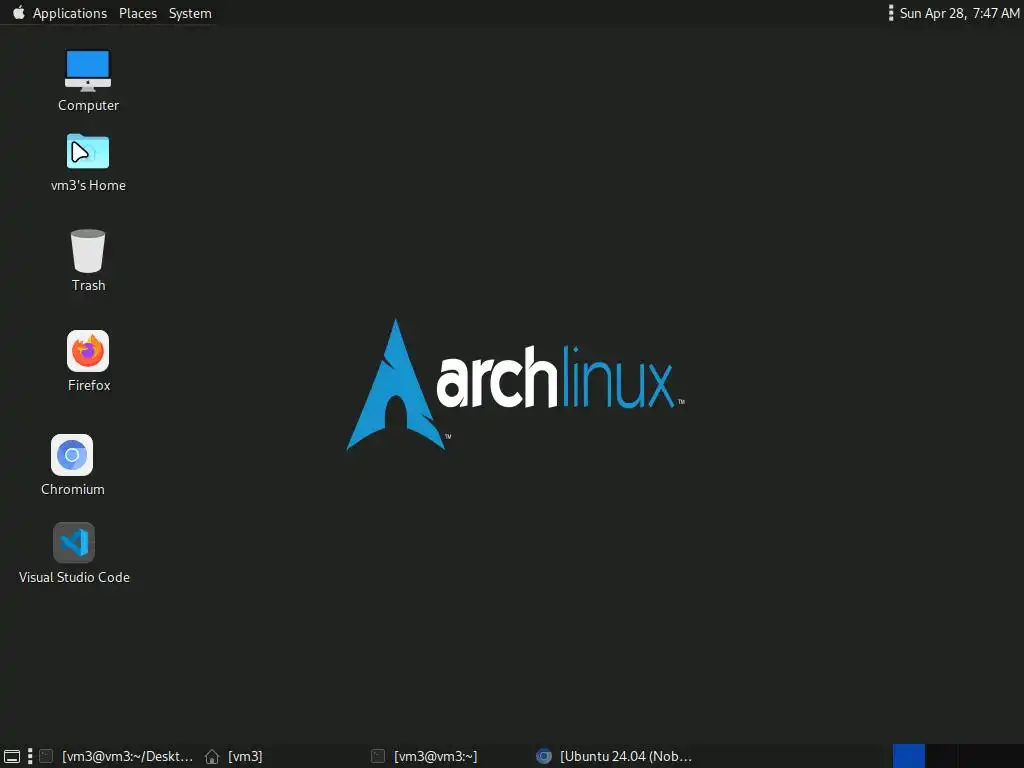1024x768 pixels.
Task: Click the panel handle beside Show Desktop button
Action: (29, 756)
